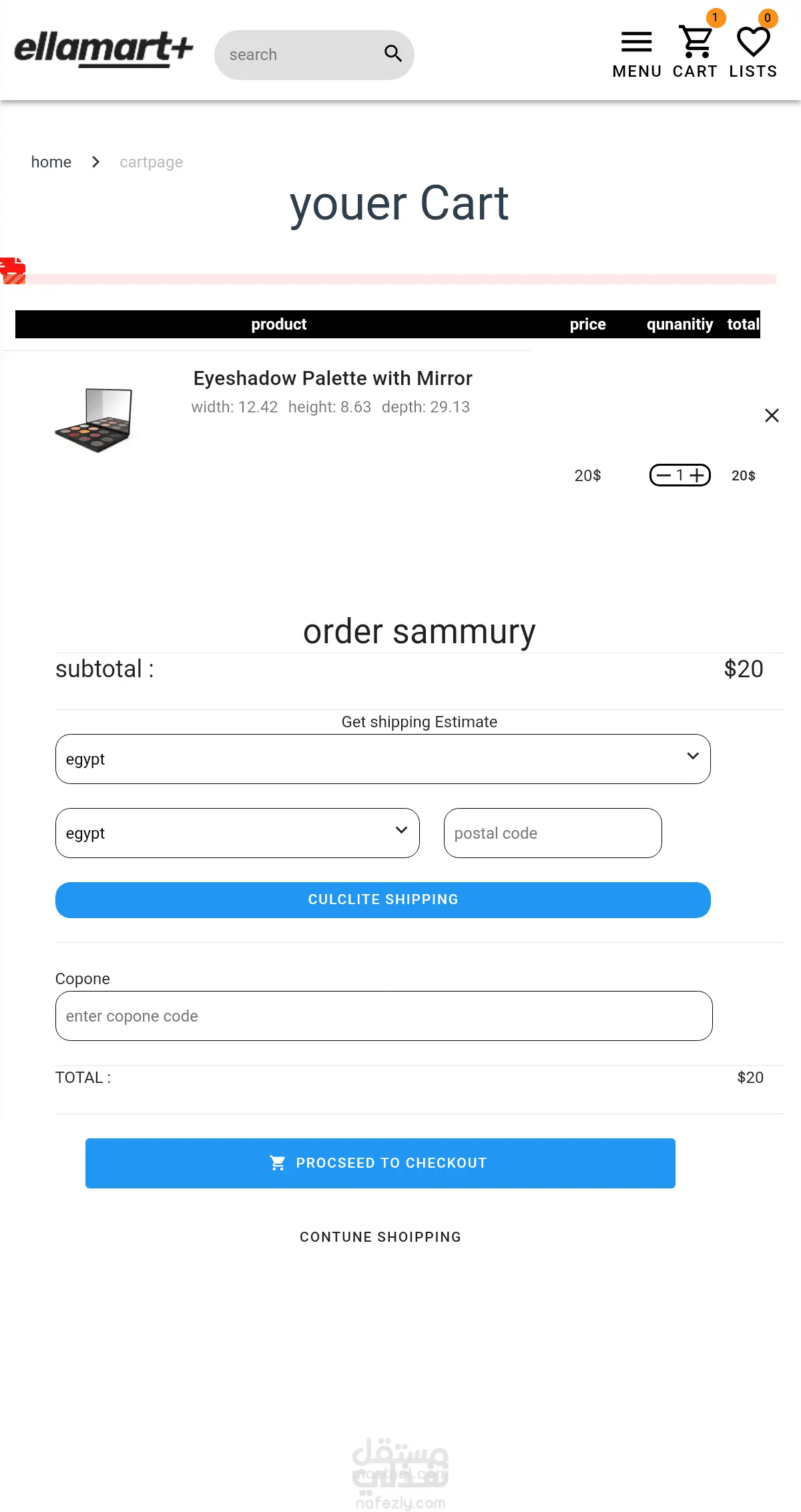Viewport: 801px width, 1512px height.
Task: Open the second egypt region dropdown
Action: pyautogui.click(x=237, y=833)
